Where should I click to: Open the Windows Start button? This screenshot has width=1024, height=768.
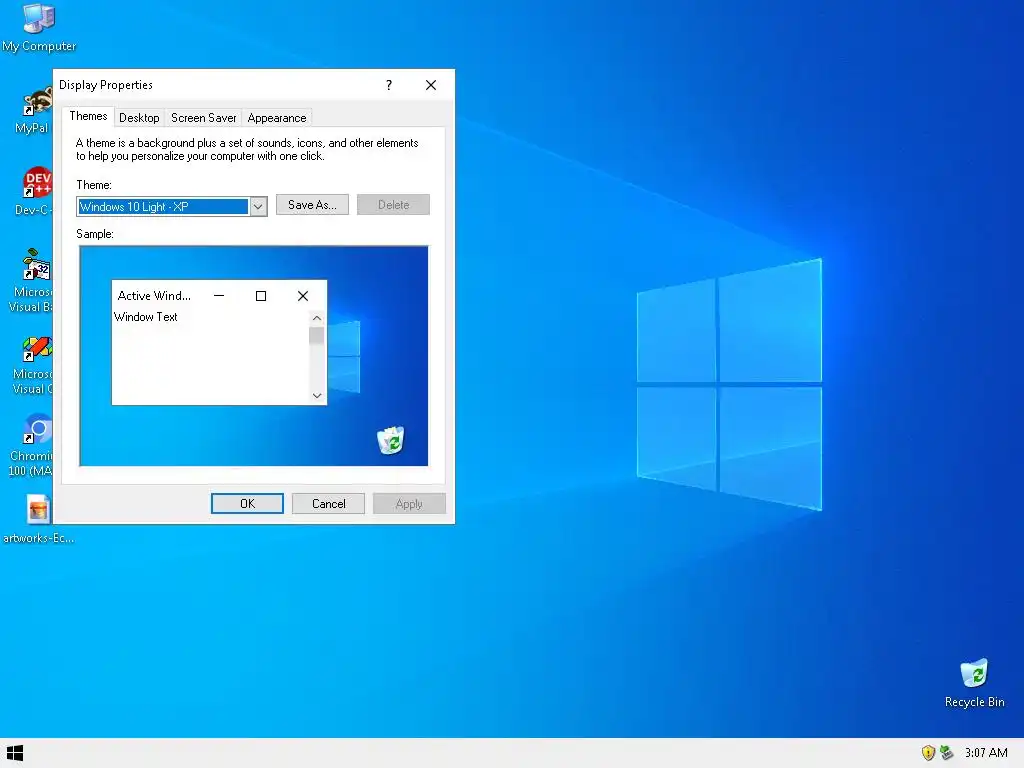(x=14, y=753)
